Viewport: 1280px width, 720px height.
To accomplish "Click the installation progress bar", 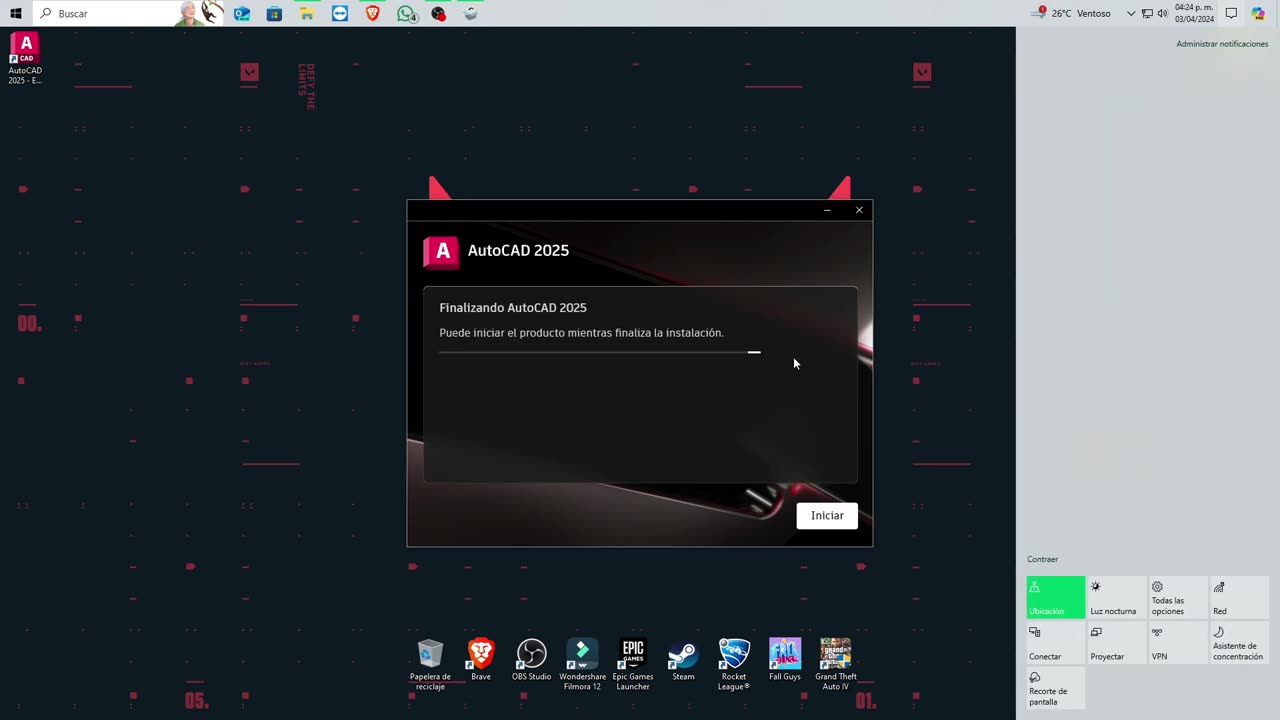I will 600,352.
